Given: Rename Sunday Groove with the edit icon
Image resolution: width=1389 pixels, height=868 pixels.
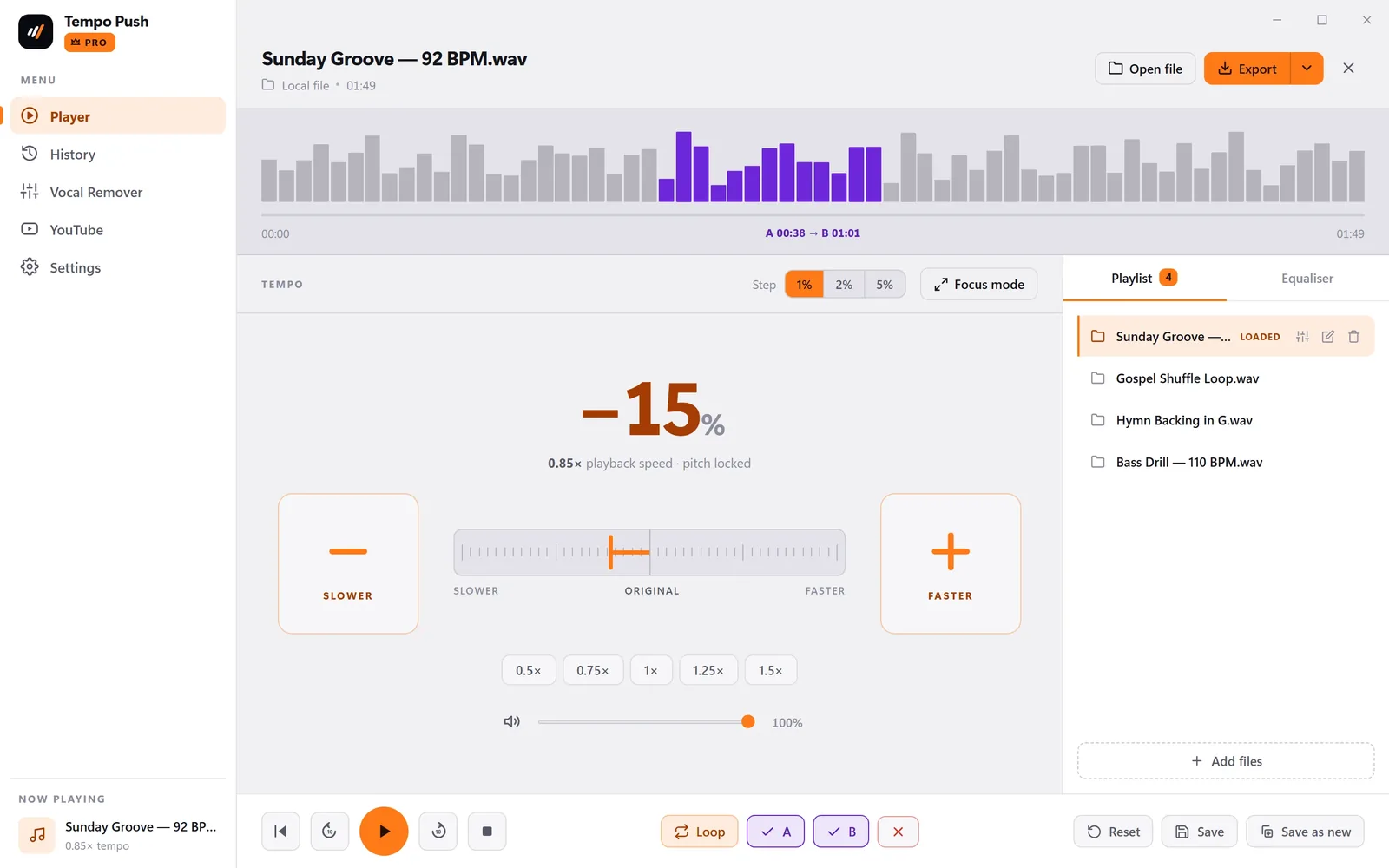Looking at the screenshot, I should click(1328, 337).
